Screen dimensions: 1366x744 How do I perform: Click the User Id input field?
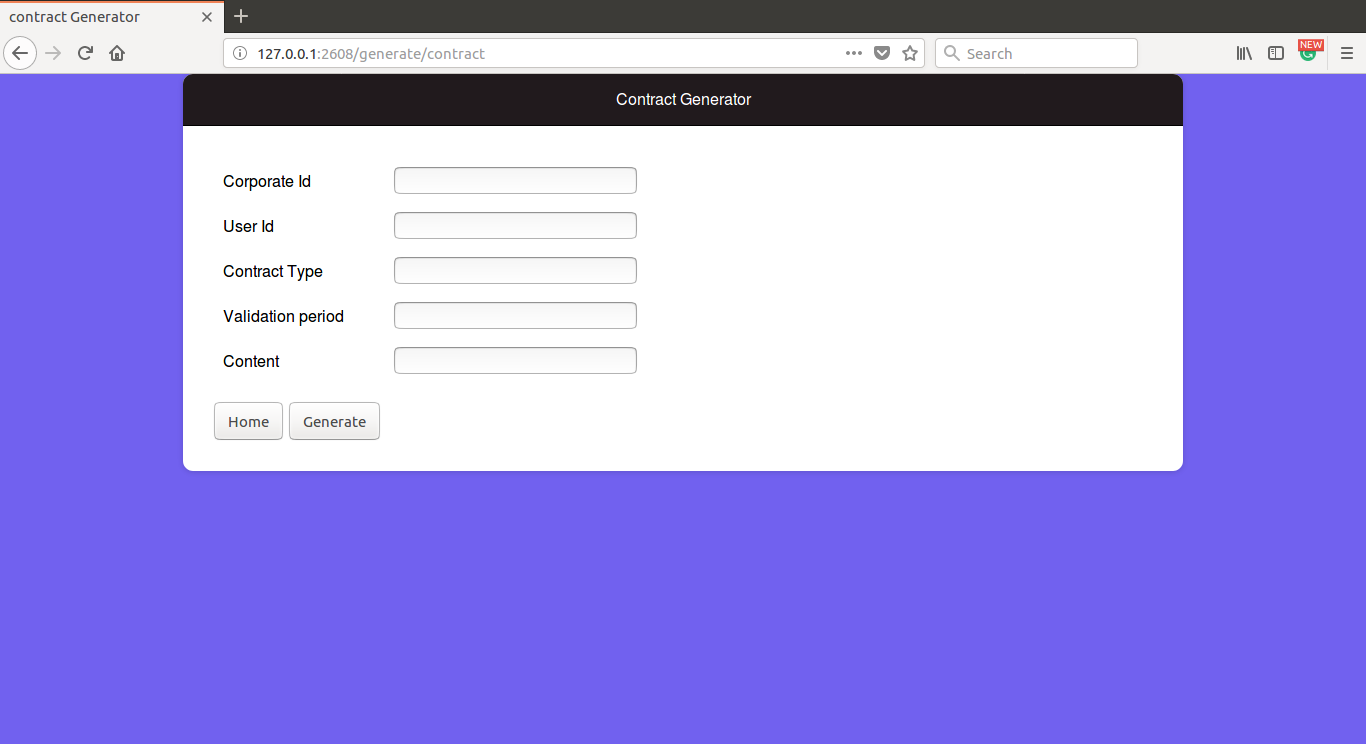point(515,226)
